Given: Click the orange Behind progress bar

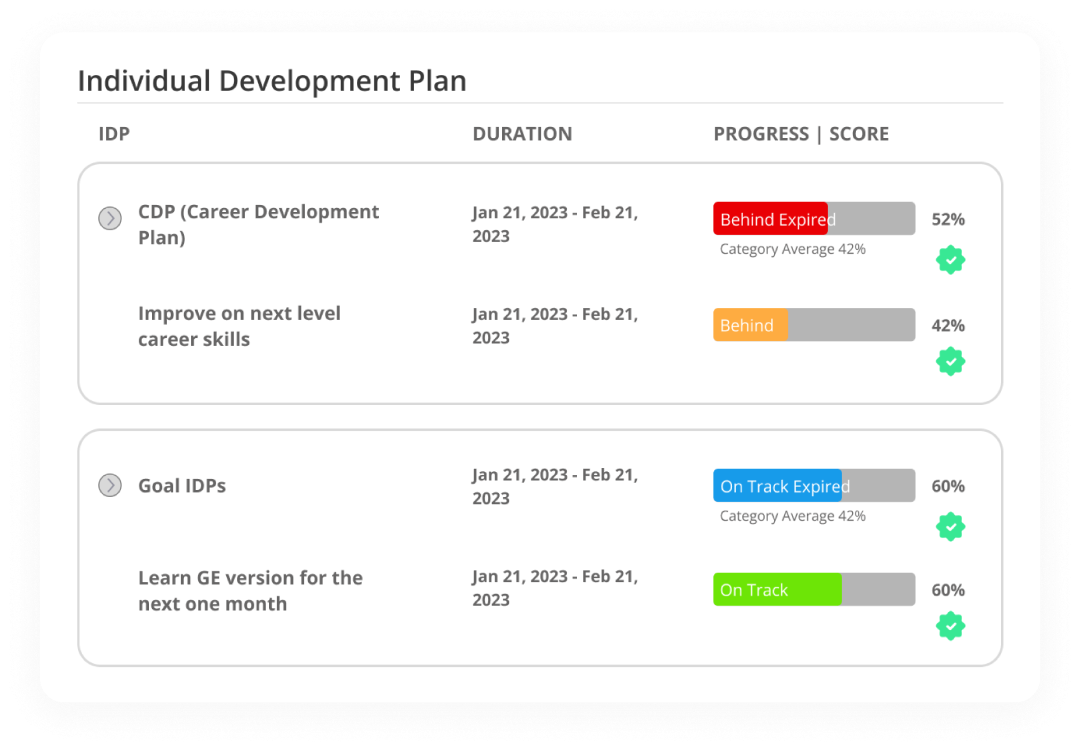Looking at the screenshot, I should (750, 325).
